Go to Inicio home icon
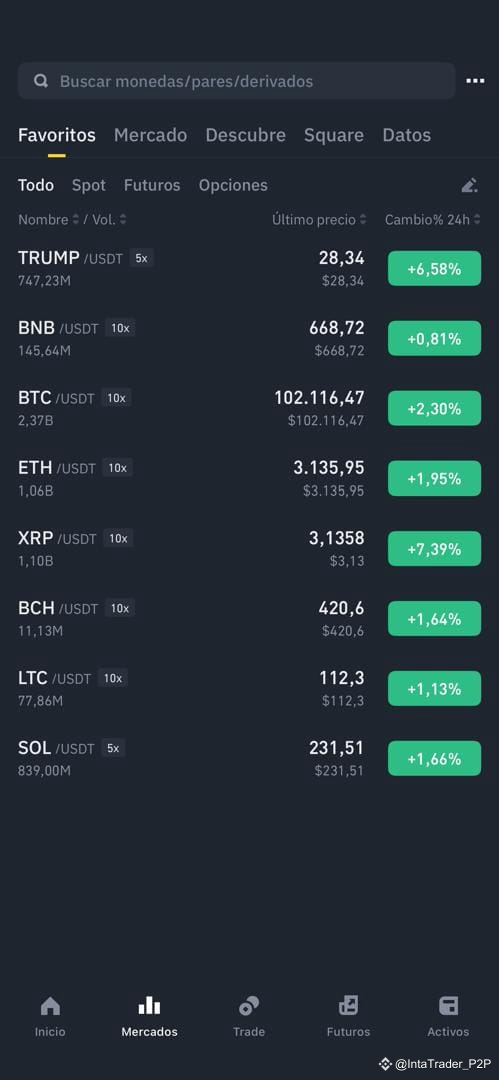Screen dimensions: 499x1080 coord(50,1006)
